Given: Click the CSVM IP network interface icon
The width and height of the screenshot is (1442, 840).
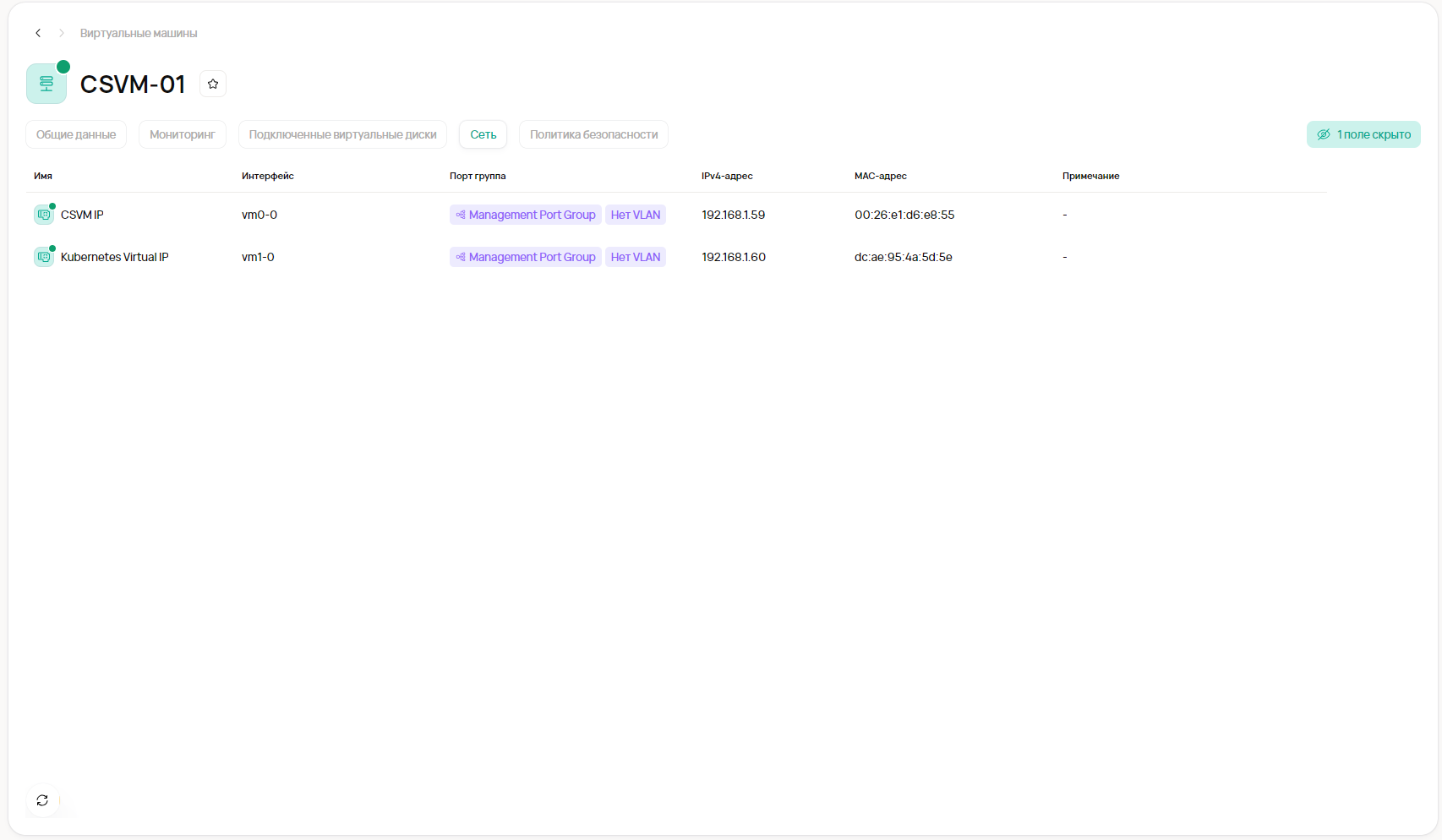Looking at the screenshot, I should tap(44, 215).
